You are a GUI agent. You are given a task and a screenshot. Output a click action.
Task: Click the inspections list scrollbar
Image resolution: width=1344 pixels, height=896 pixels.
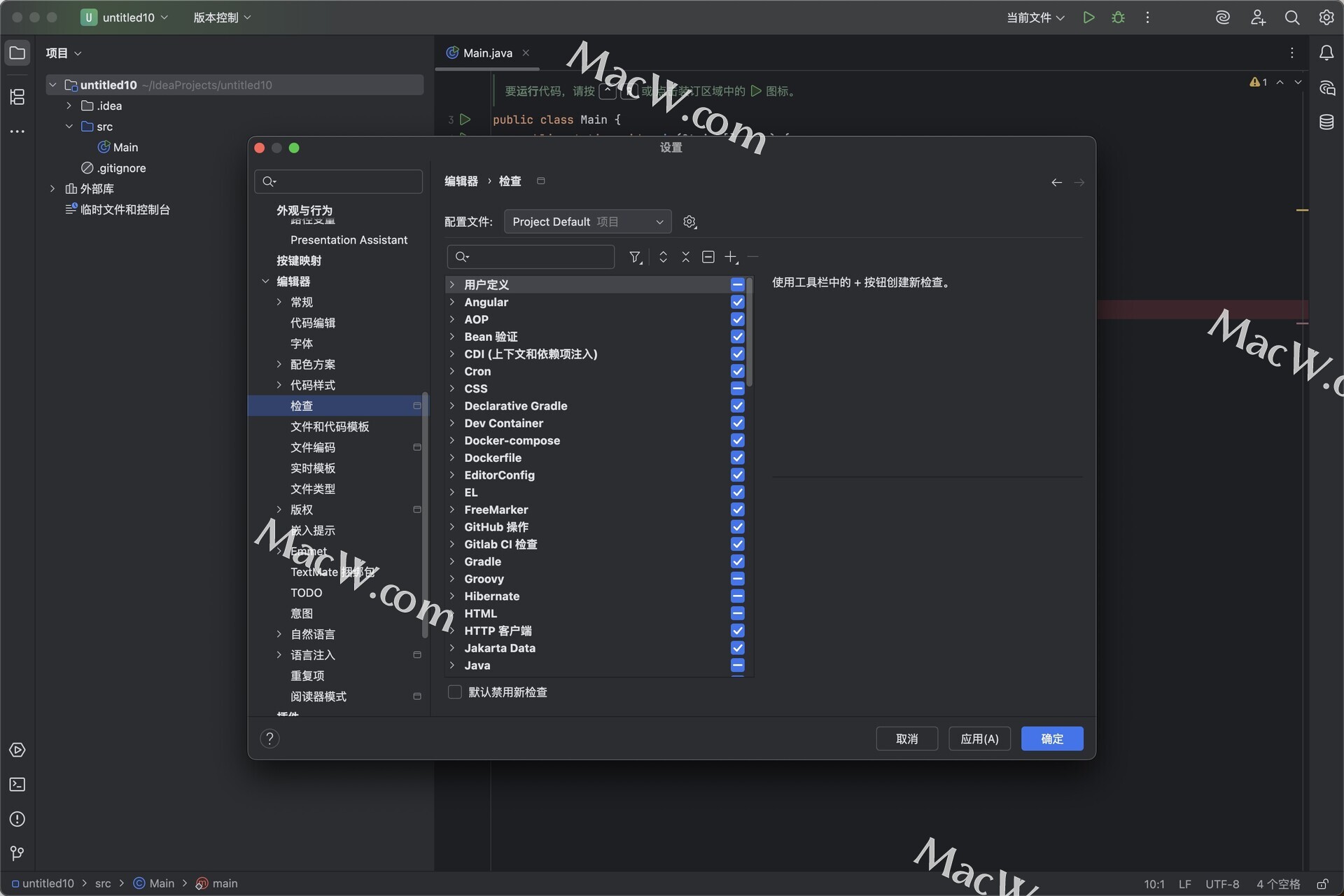(x=750, y=332)
